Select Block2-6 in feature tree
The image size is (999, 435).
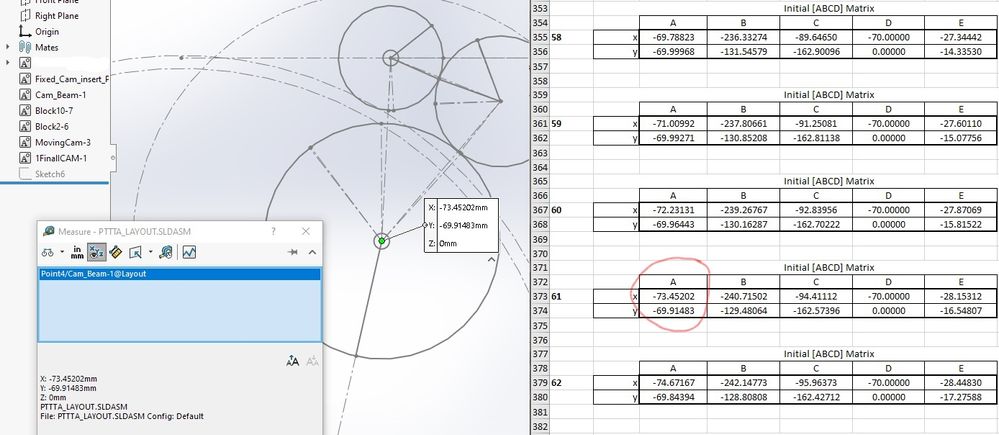pyautogui.click(x=52, y=127)
